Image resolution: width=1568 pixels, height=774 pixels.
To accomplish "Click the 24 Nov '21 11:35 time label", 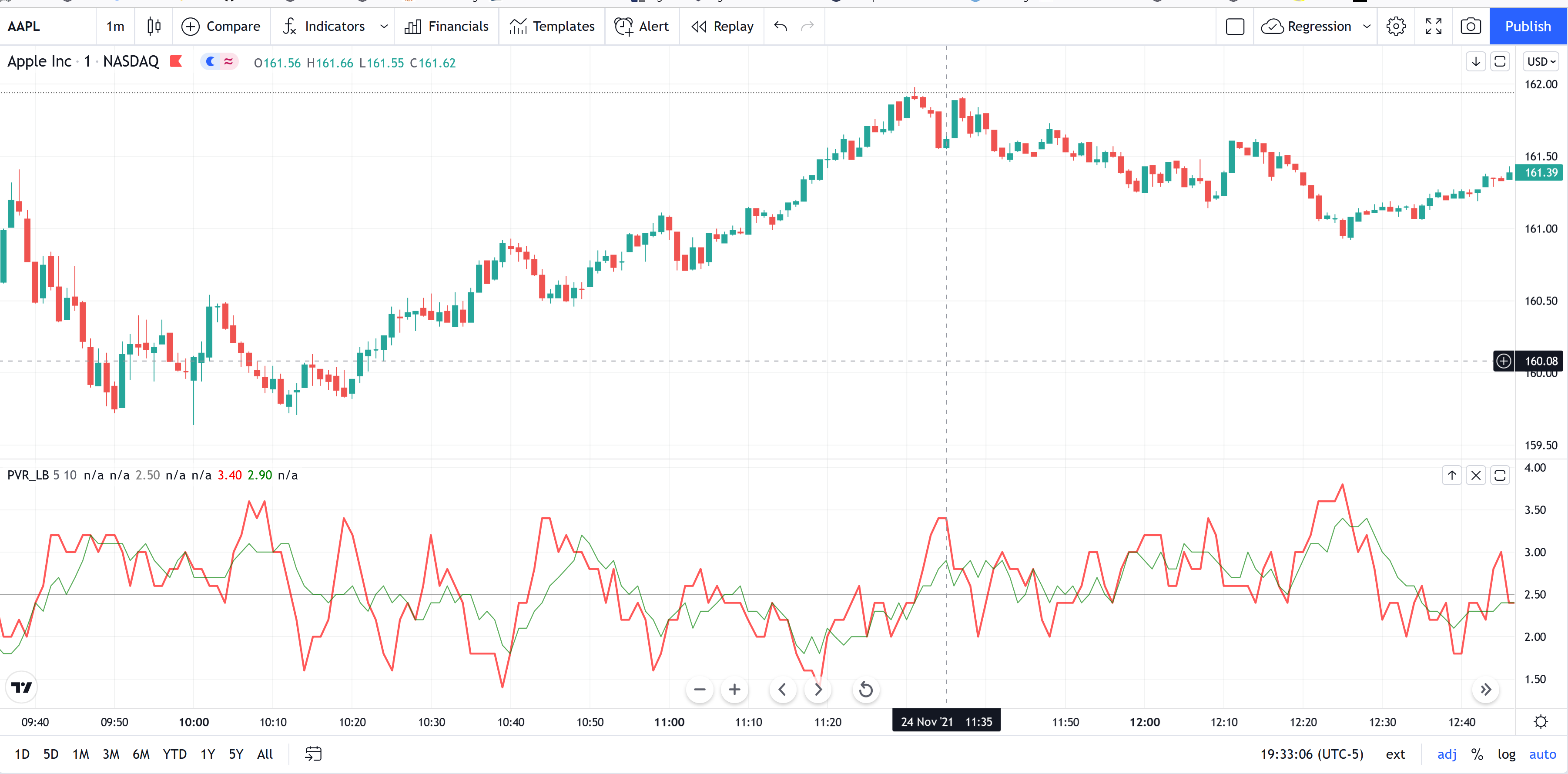I will pos(946,722).
